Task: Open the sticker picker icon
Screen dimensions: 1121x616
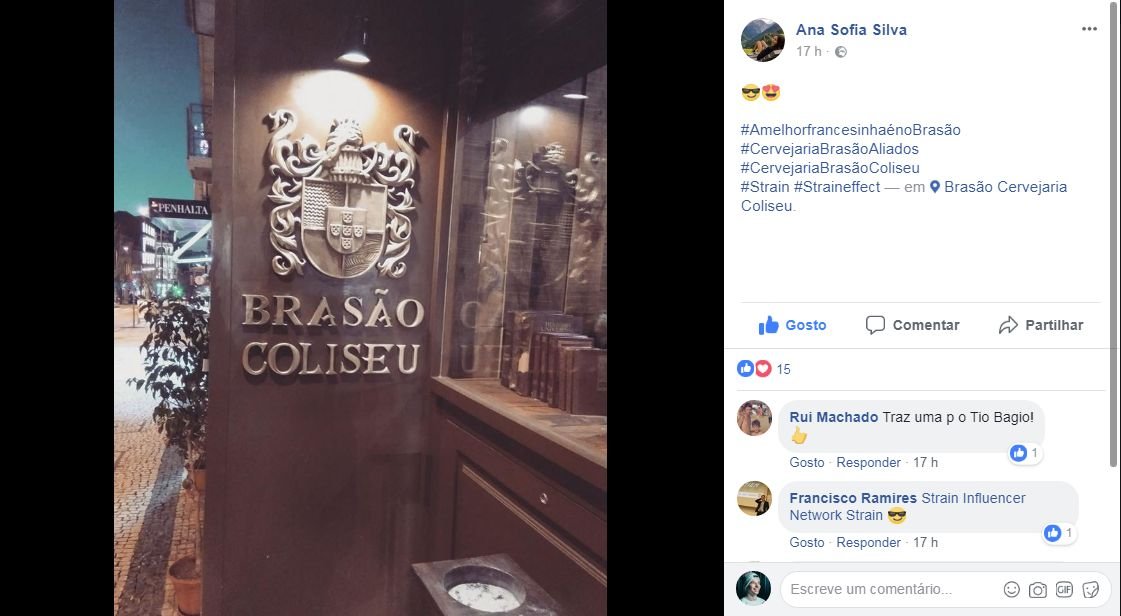Action: (1090, 590)
